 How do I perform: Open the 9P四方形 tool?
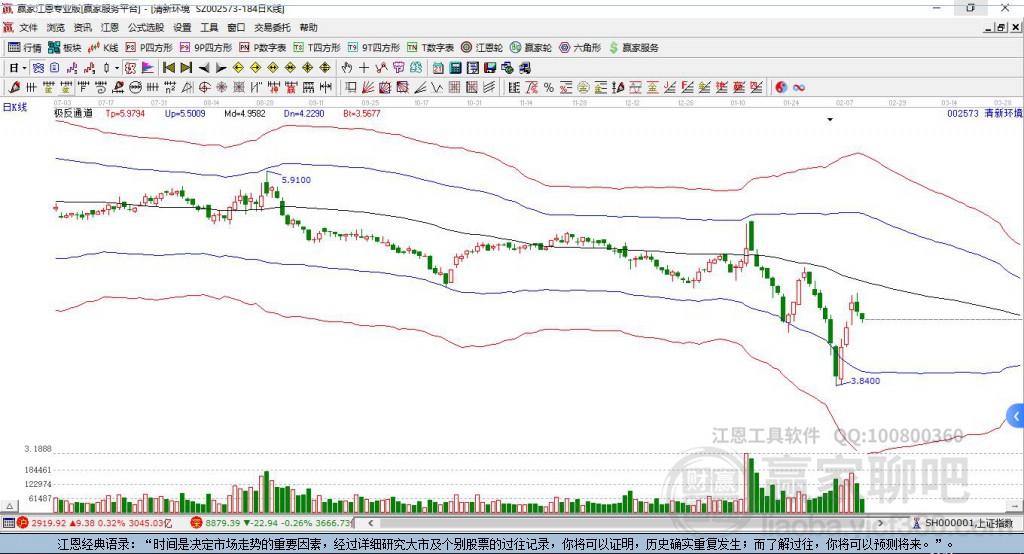(x=206, y=48)
